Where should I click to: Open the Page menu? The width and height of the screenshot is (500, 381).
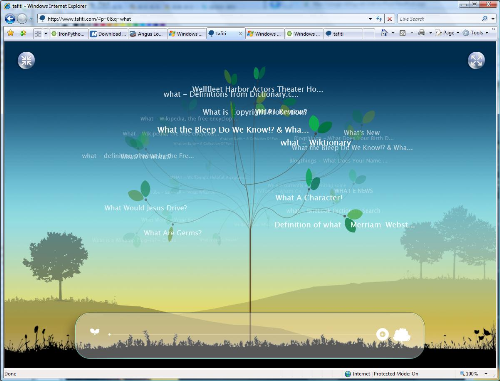[447, 33]
